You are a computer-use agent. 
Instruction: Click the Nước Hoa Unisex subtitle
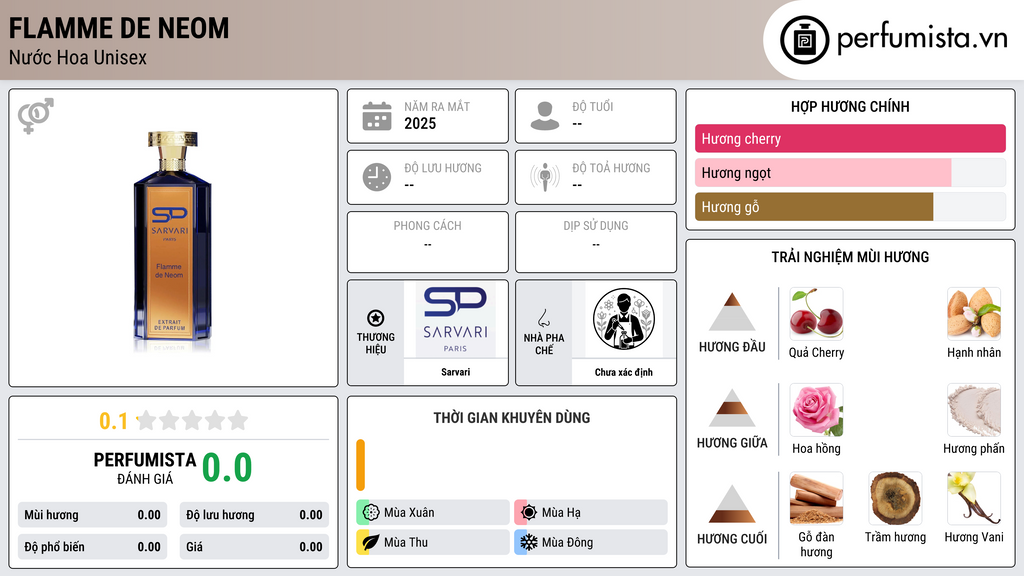click(78, 57)
